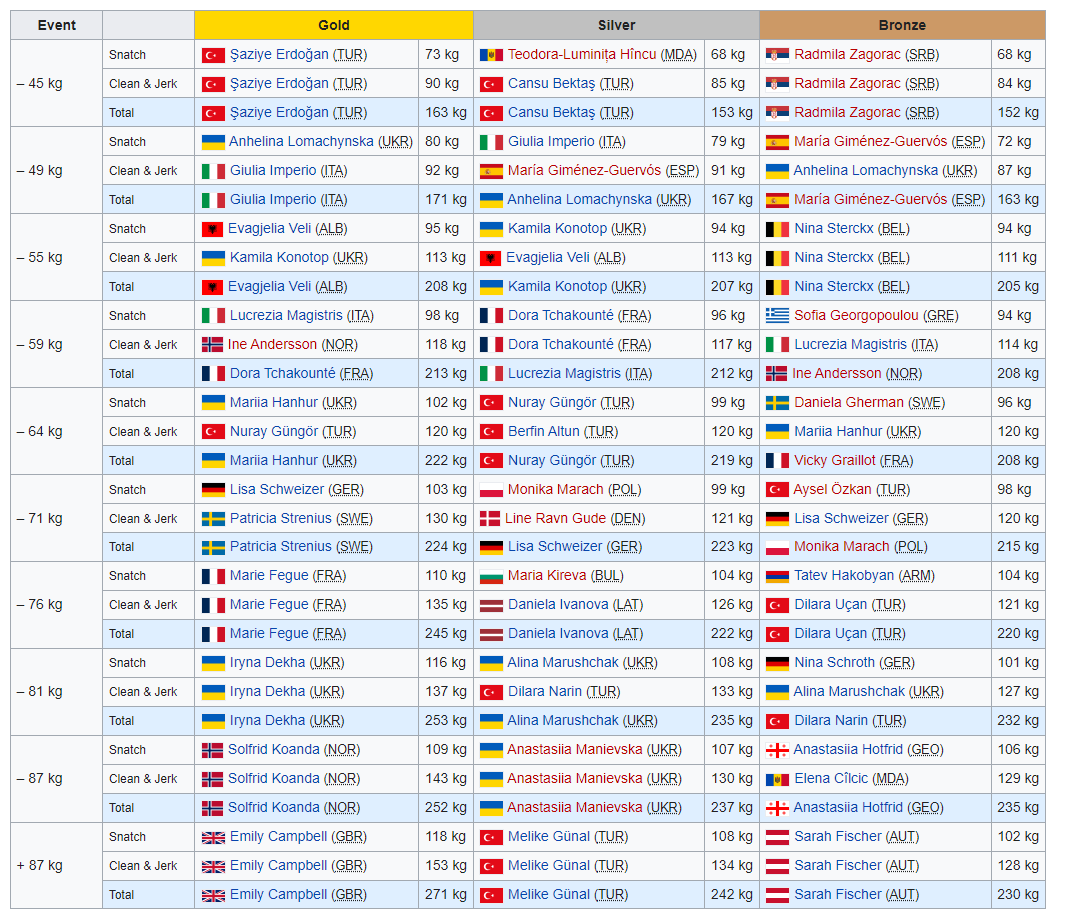This screenshot has height=920, width=1067.
Task: Click the Greek flag next to Sofia Georgopoulou
Action: tap(777, 316)
